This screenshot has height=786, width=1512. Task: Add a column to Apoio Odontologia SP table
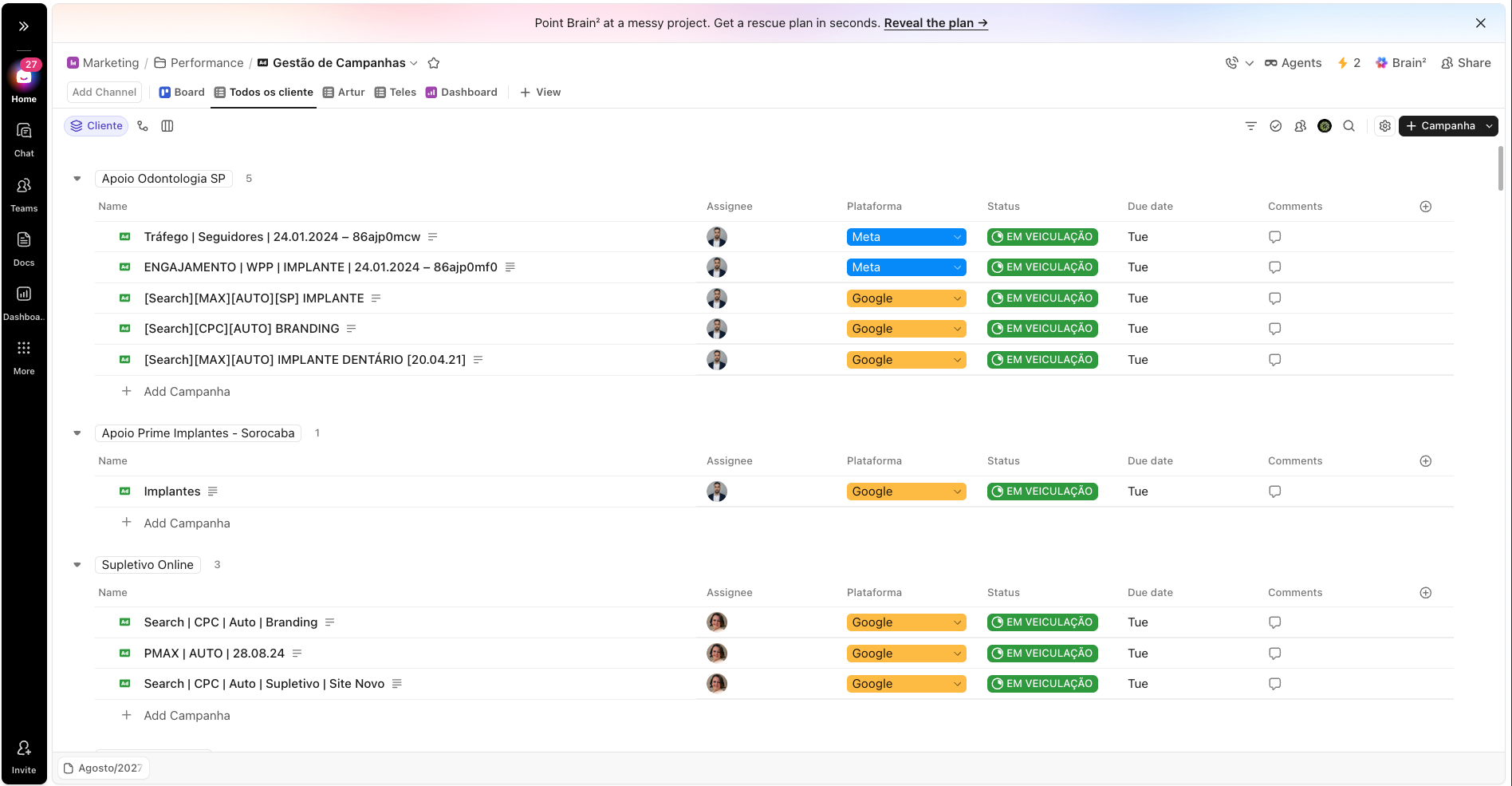pyautogui.click(x=1426, y=207)
